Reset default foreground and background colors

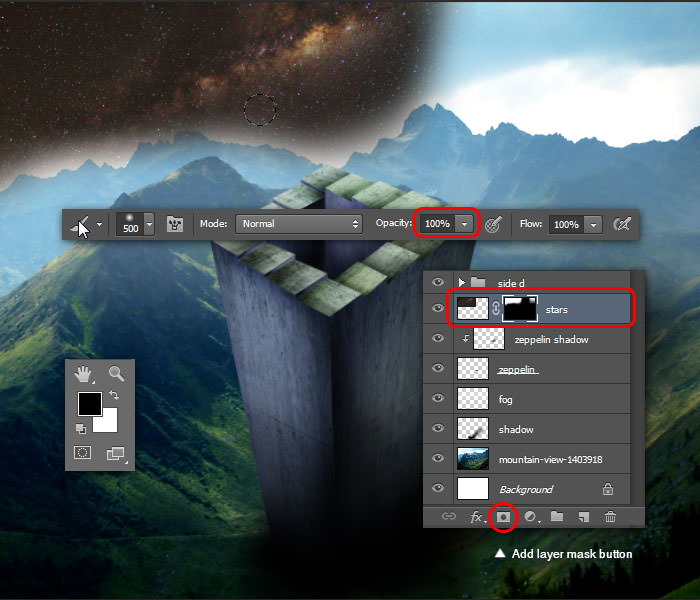[x=81, y=429]
